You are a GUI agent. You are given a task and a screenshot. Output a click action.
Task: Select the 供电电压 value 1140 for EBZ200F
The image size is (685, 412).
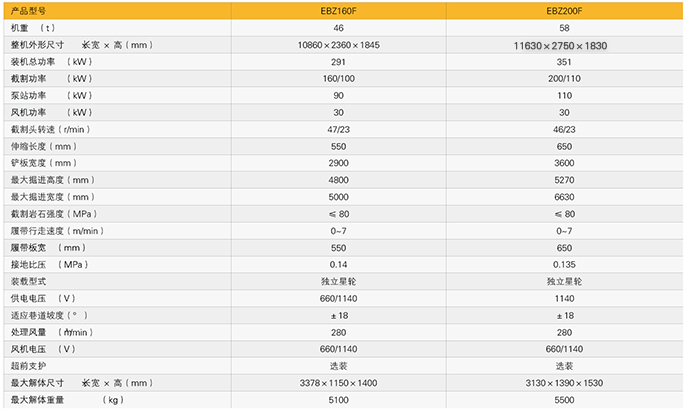click(x=564, y=298)
